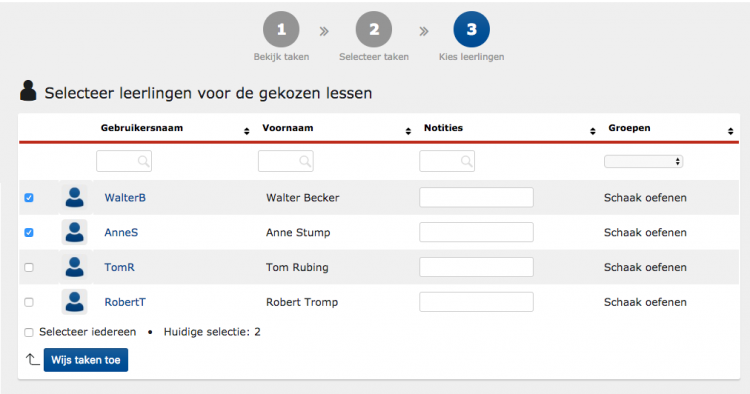The image size is (750, 394).
Task: Click the search magnifier in the Voornaam filter
Action: click(305, 162)
